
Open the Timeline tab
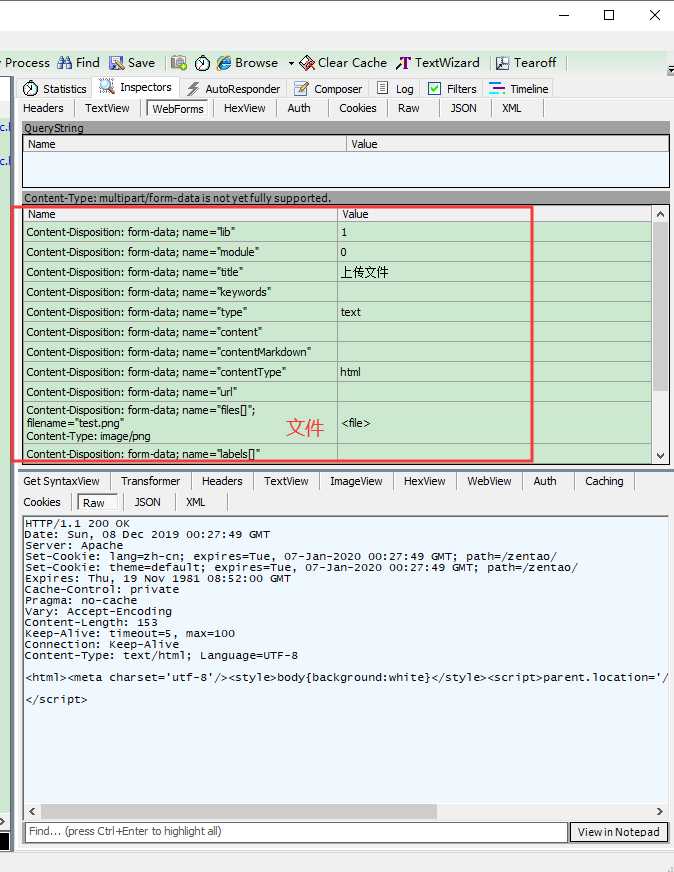519,89
